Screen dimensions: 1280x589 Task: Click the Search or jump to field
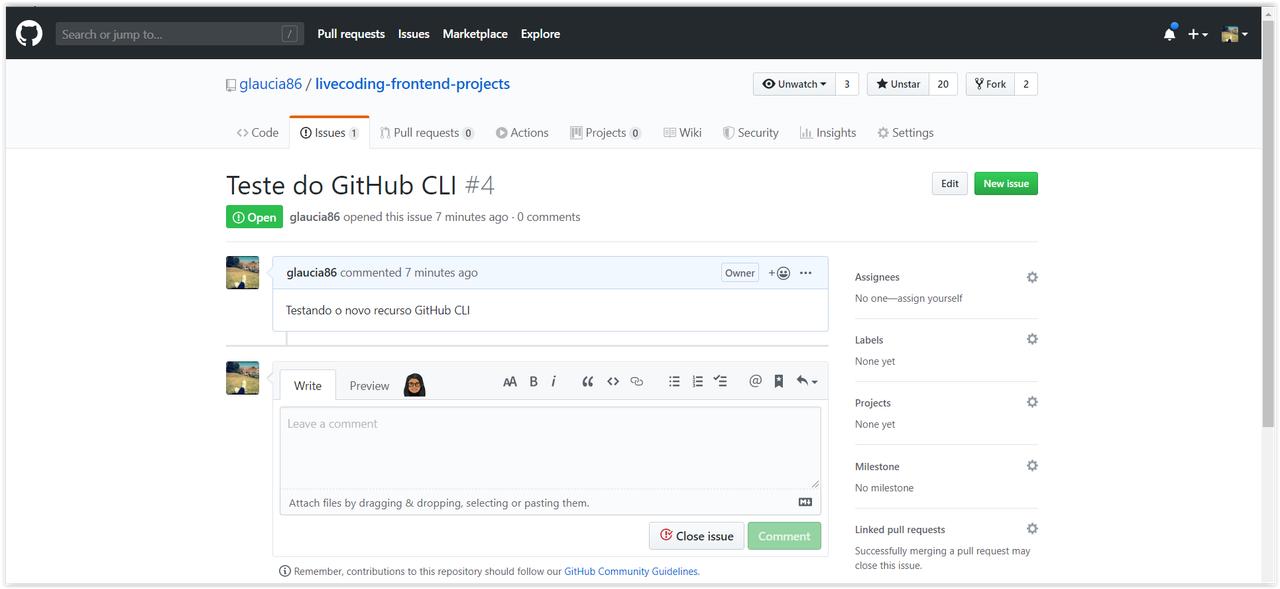[179, 34]
